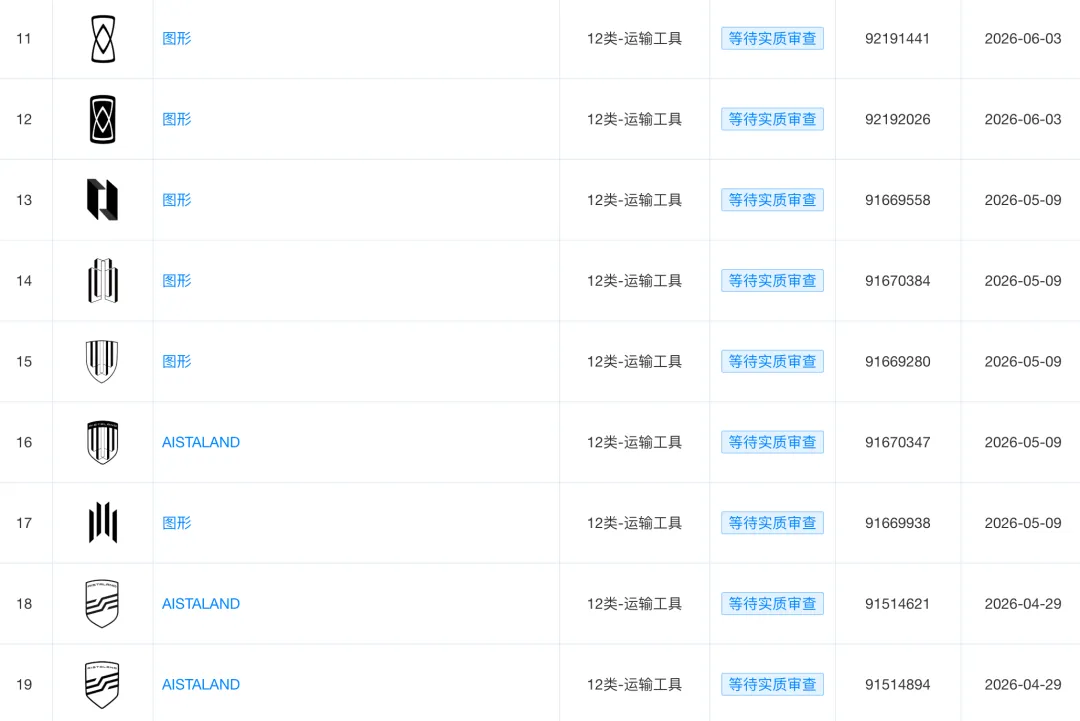View the shield logo for application 91670347
1080x721 pixels.
[103, 442]
